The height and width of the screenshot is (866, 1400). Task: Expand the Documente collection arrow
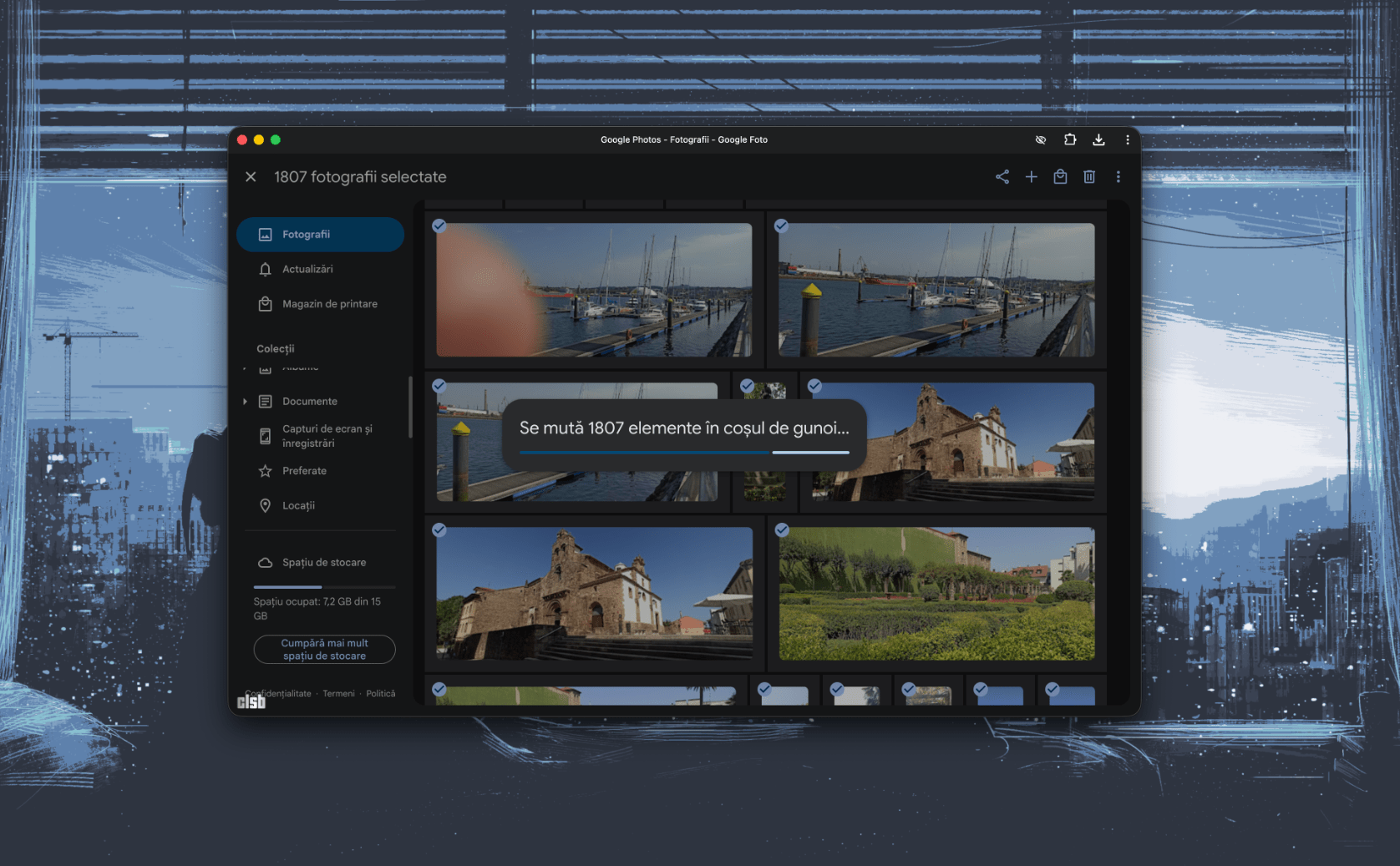(245, 402)
